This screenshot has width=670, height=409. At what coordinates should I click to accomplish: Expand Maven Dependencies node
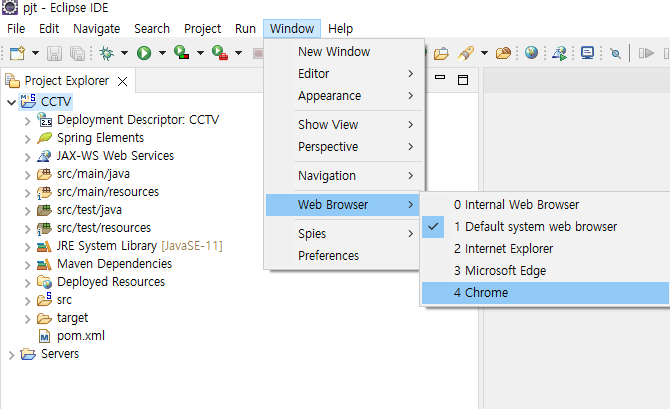click(27, 265)
